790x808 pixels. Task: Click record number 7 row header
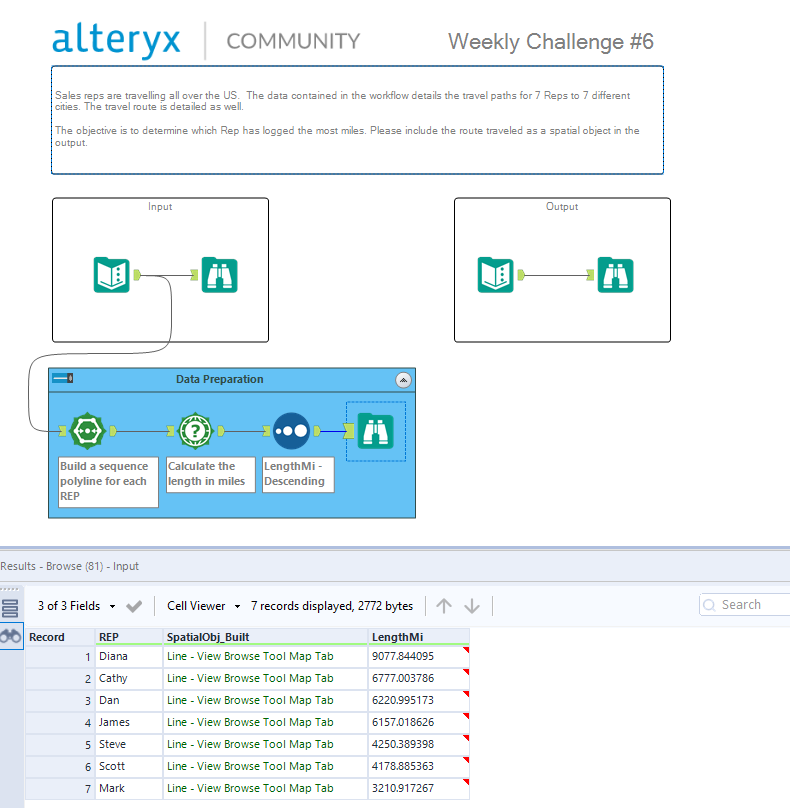60,788
